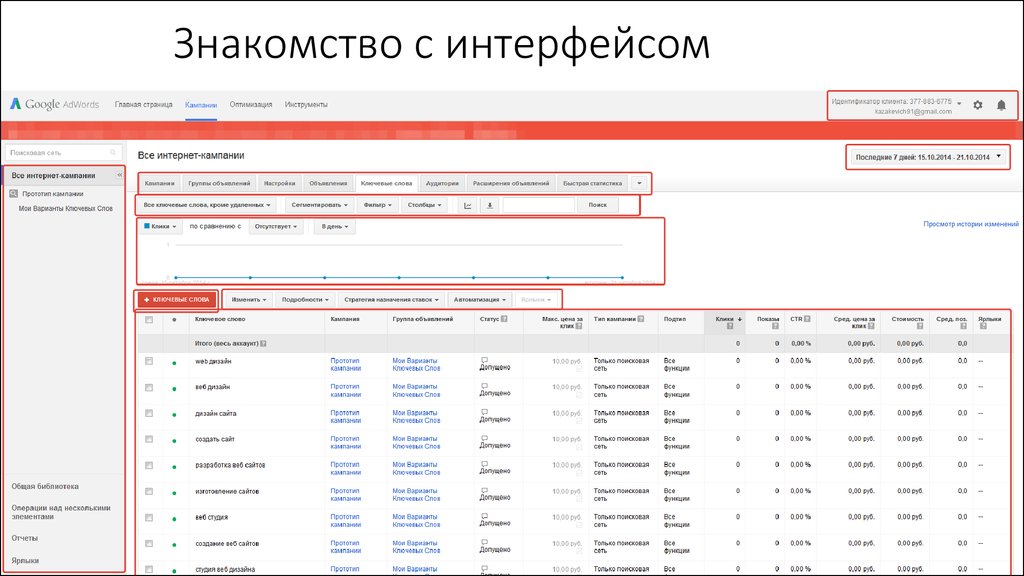Screen dimensions: 1024x576
Task: Click the Поиск button
Action: [x=598, y=205]
